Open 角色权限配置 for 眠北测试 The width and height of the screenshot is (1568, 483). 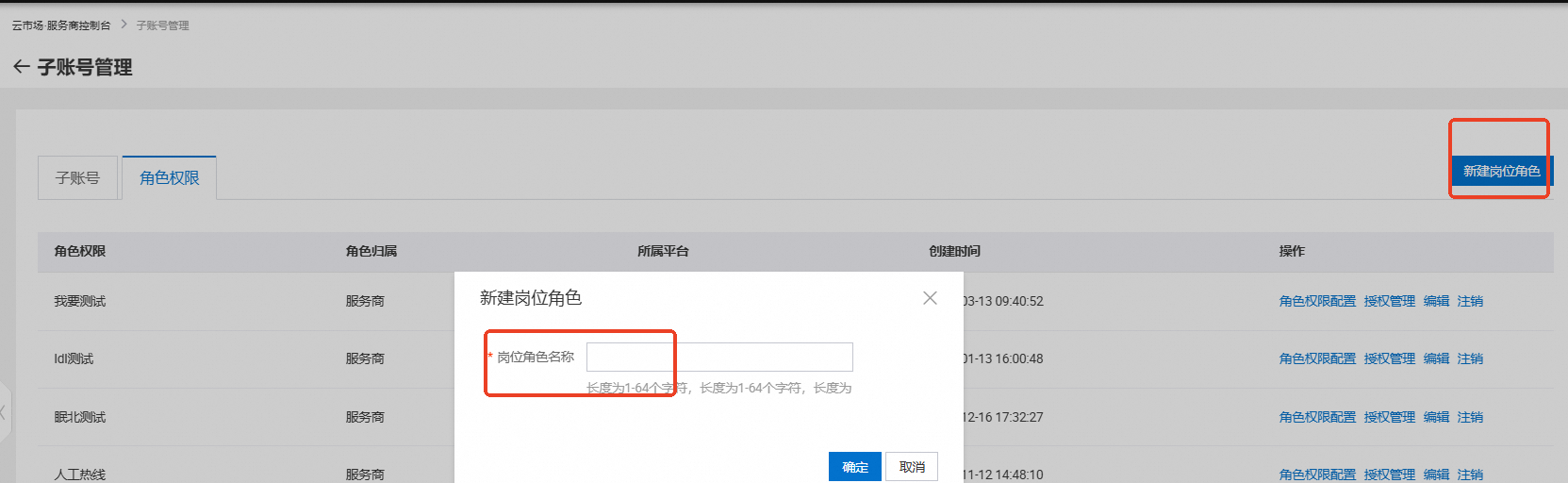pos(1317,417)
